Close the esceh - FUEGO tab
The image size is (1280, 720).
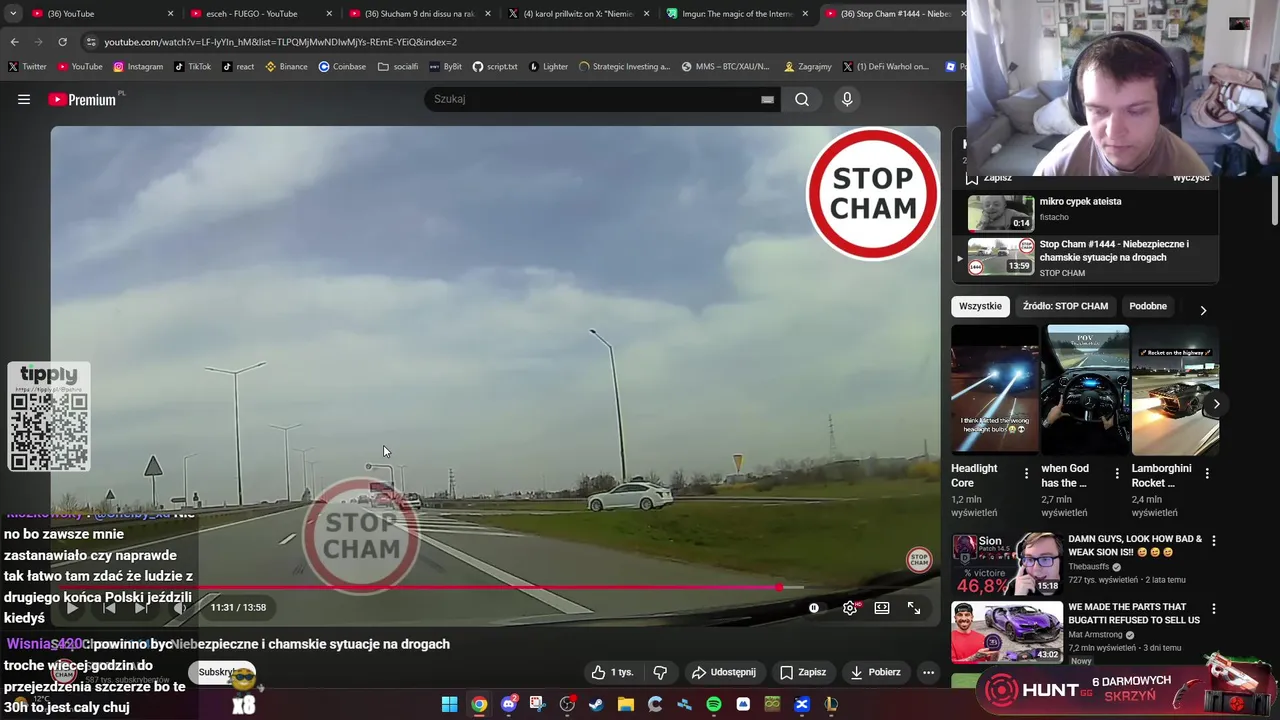pos(329,14)
